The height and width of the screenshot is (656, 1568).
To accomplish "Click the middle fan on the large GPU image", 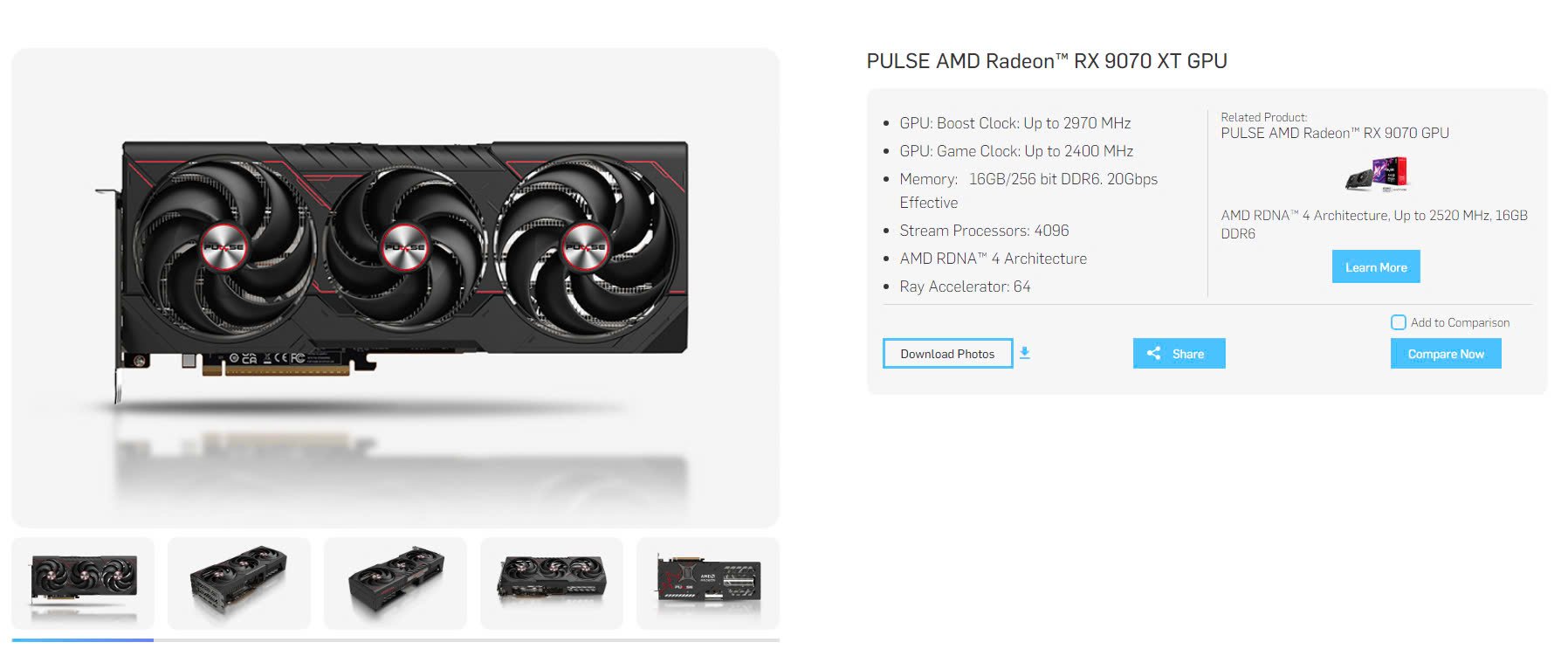I will pyautogui.click(x=404, y=246).
